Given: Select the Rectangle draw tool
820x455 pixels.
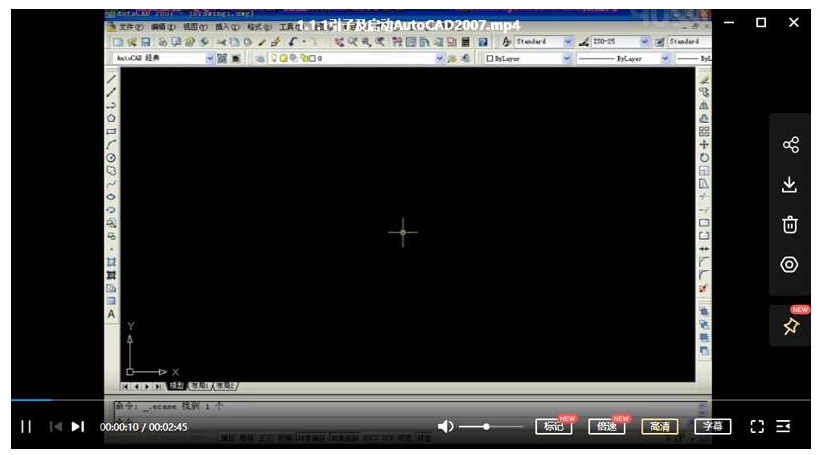Looking at the screenshot, I should [111, 132].
